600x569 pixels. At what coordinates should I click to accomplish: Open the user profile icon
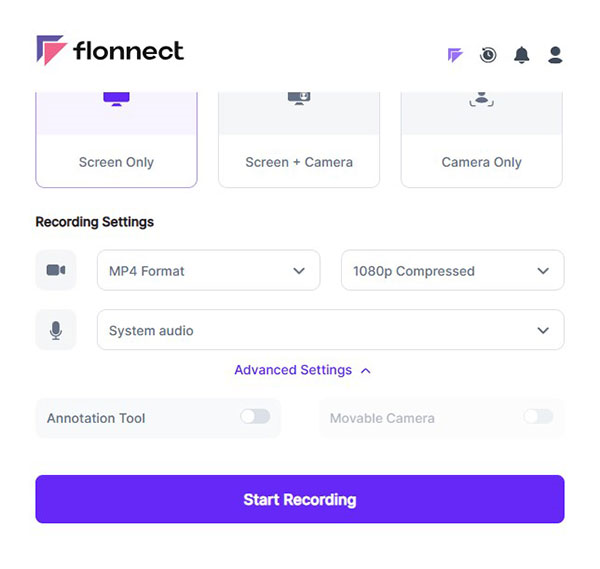[x=555, y=55]
